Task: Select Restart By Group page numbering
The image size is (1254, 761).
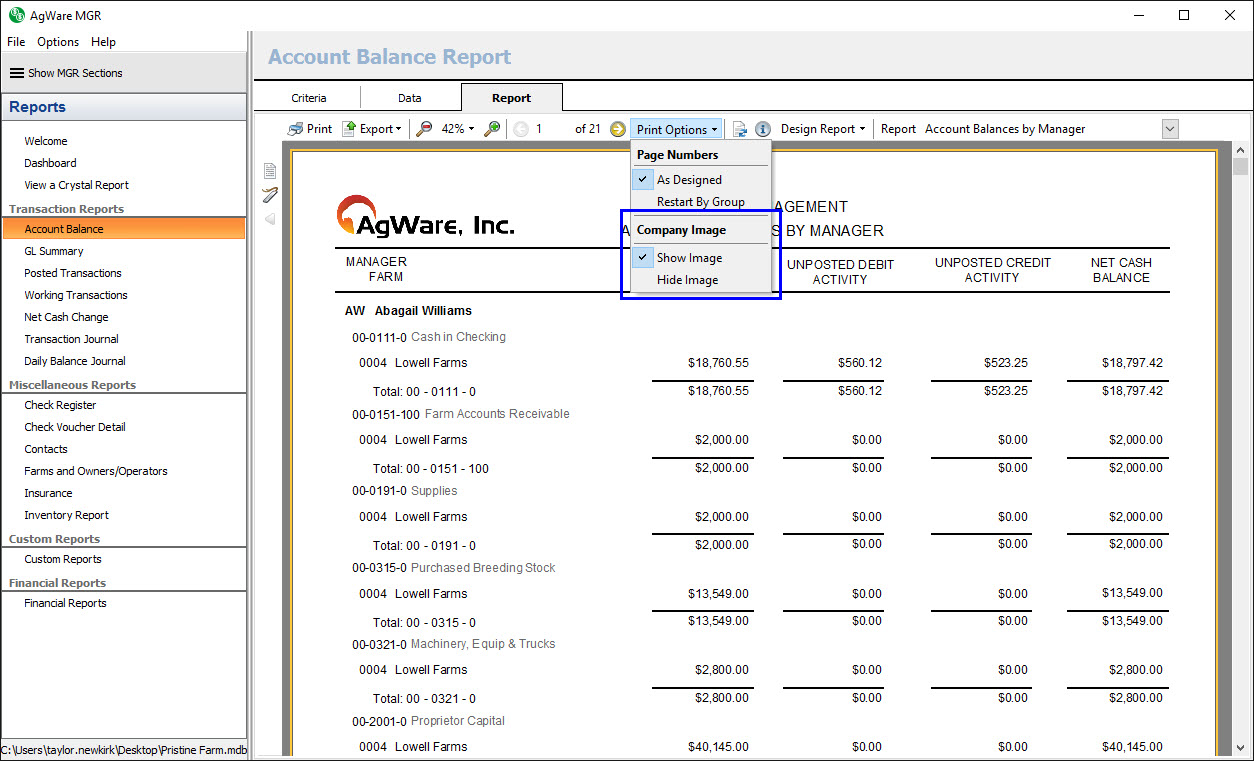Action: [700, 202]
